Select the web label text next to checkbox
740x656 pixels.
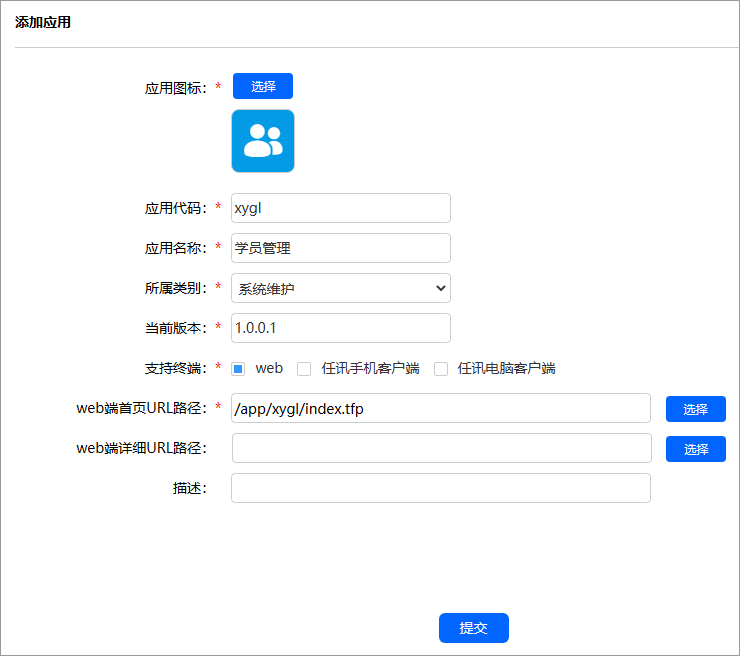(x=269, y=368)
